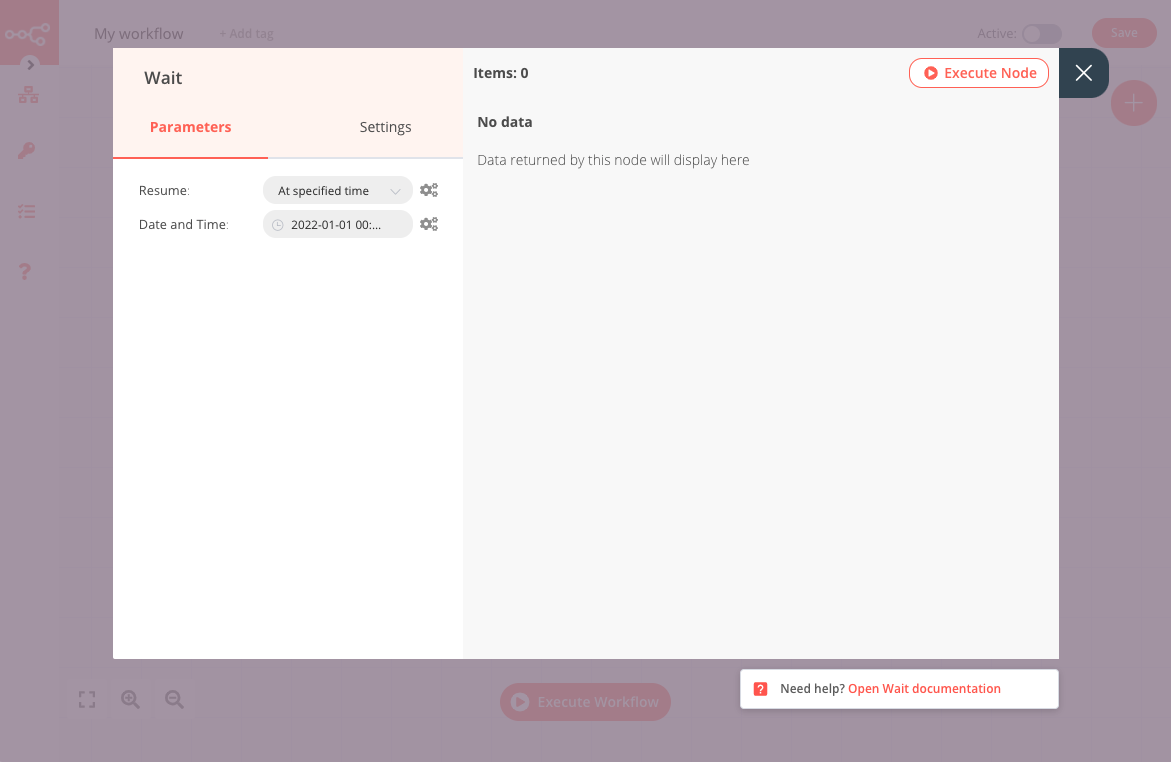Click the n8n logo icon

pyautogui.click(x=28, y=33)
